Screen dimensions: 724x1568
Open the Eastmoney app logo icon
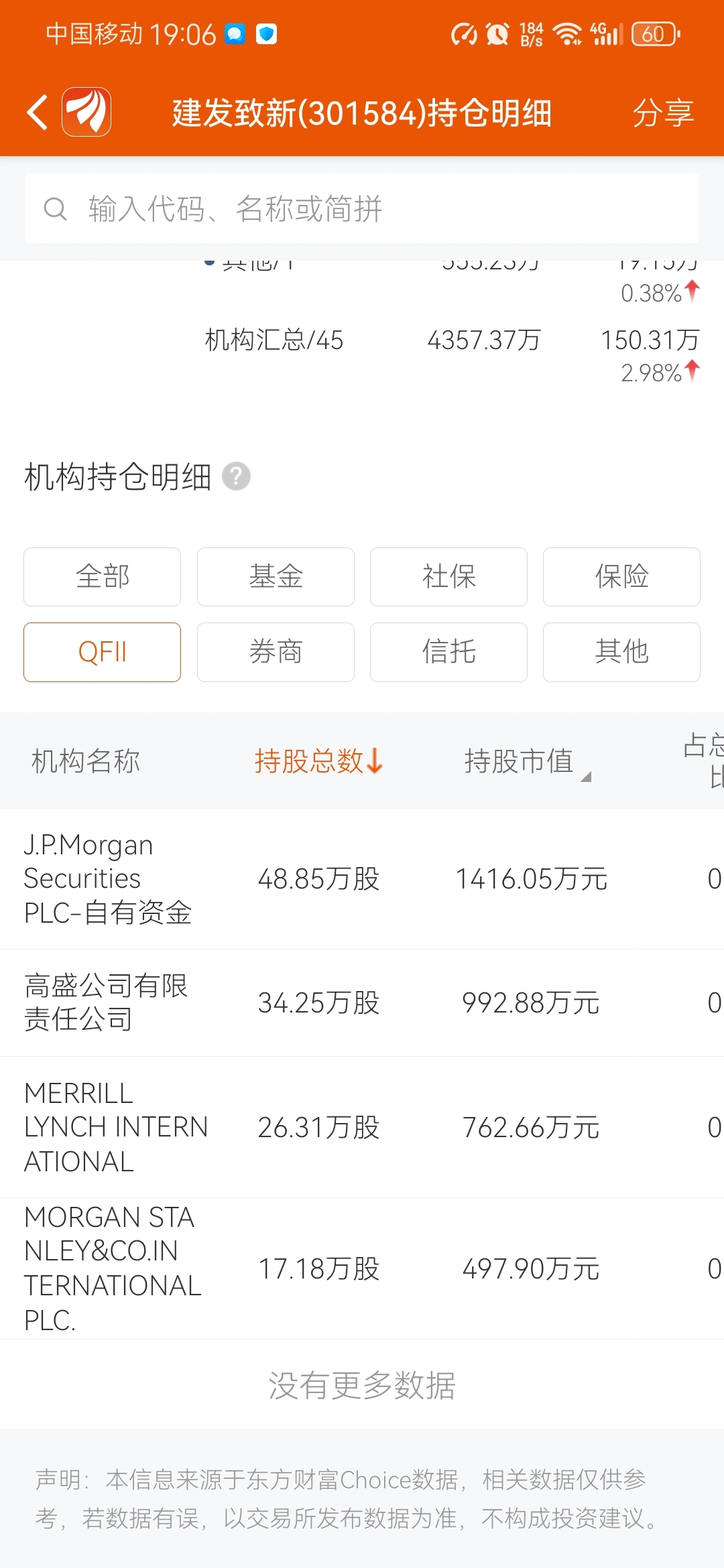(86, 112)
